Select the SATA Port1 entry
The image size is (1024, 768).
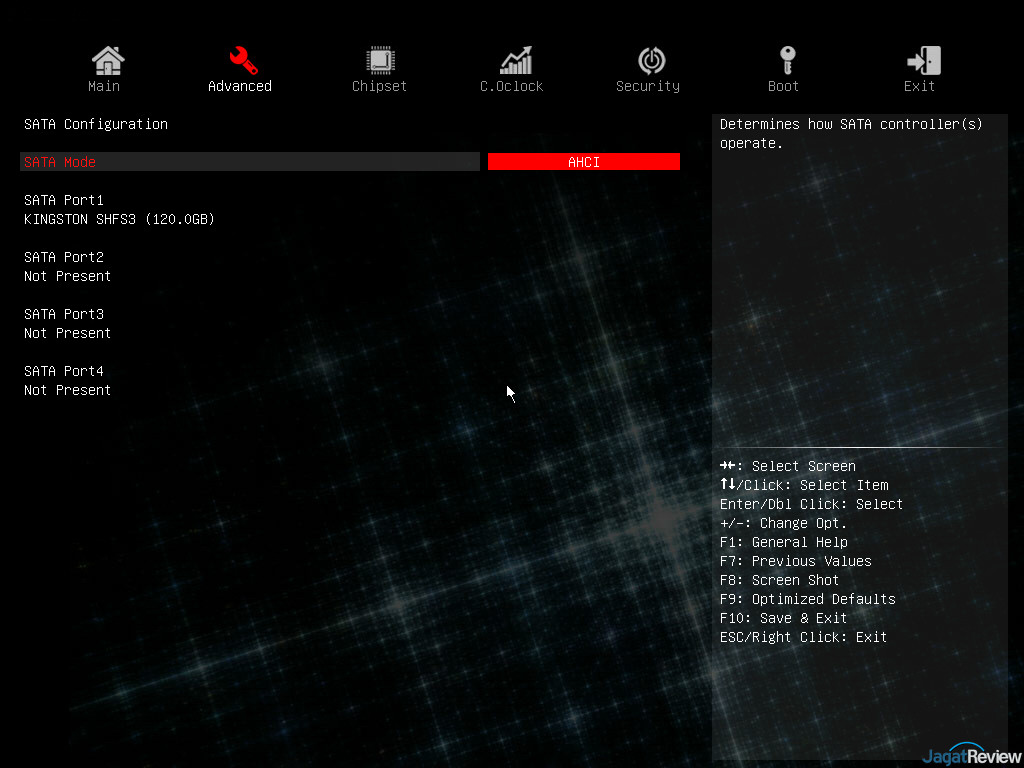coord(64,200)
